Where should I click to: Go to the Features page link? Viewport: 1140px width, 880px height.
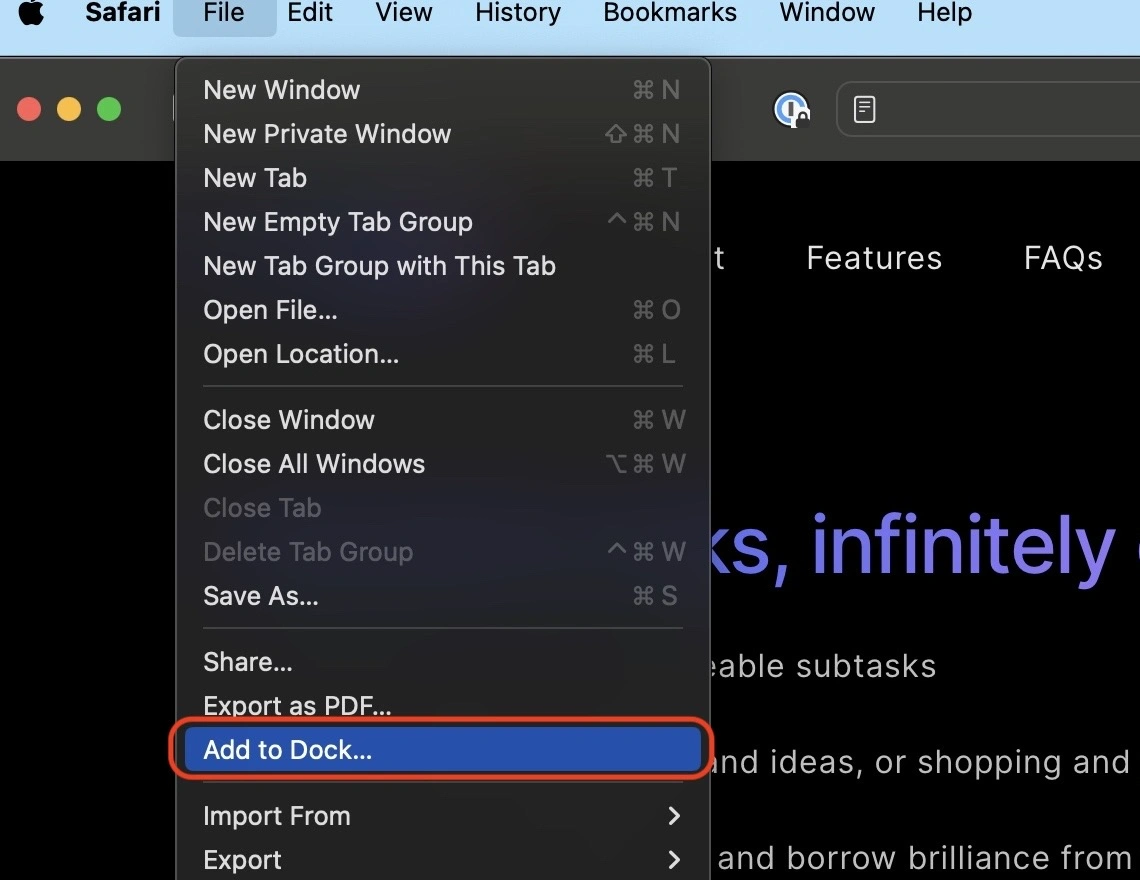pos(874,258)
